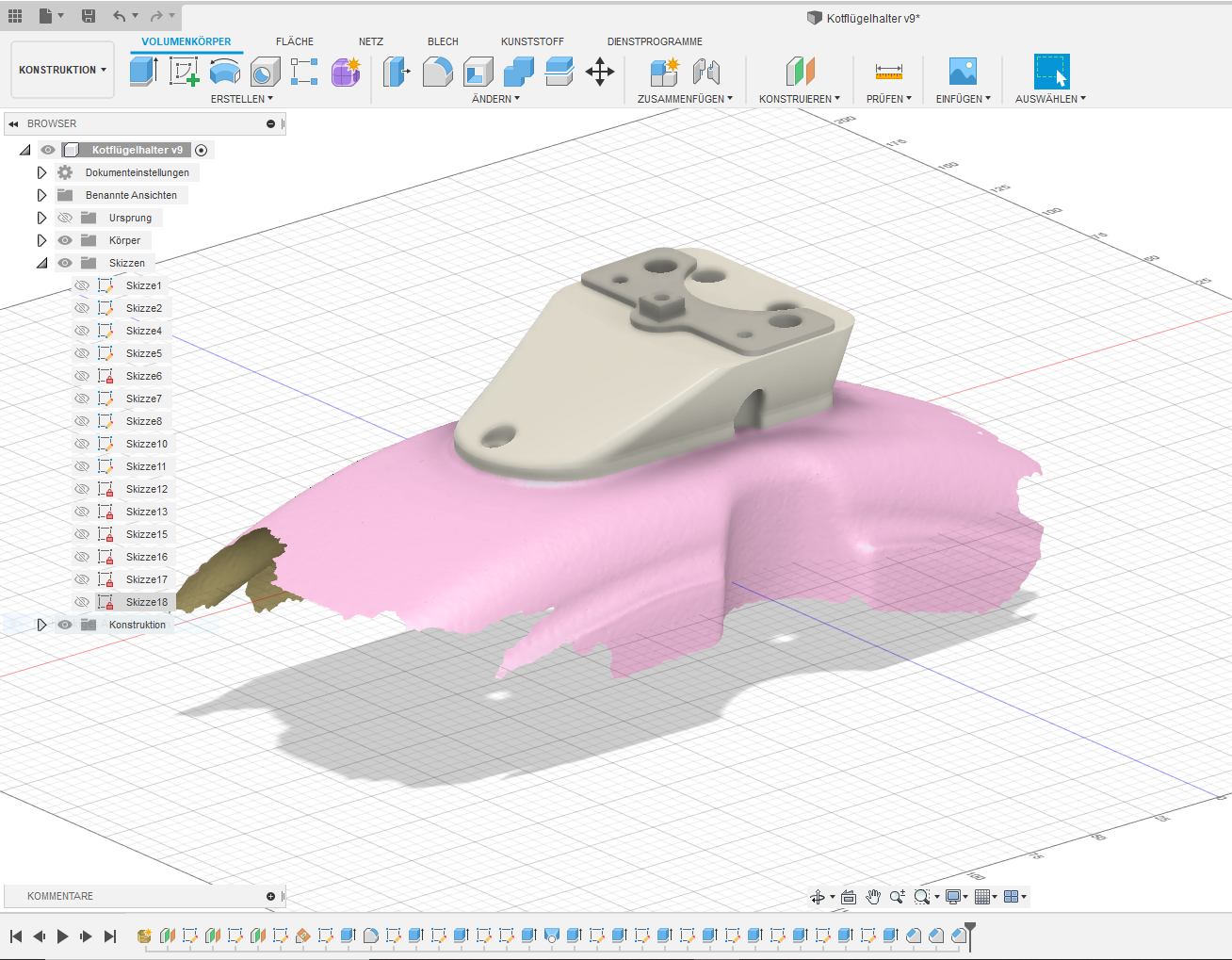The width and height of the screenshot is (1232, 960).
Task: Select the Revolve tool icon
Action: (x=224, y=72)
